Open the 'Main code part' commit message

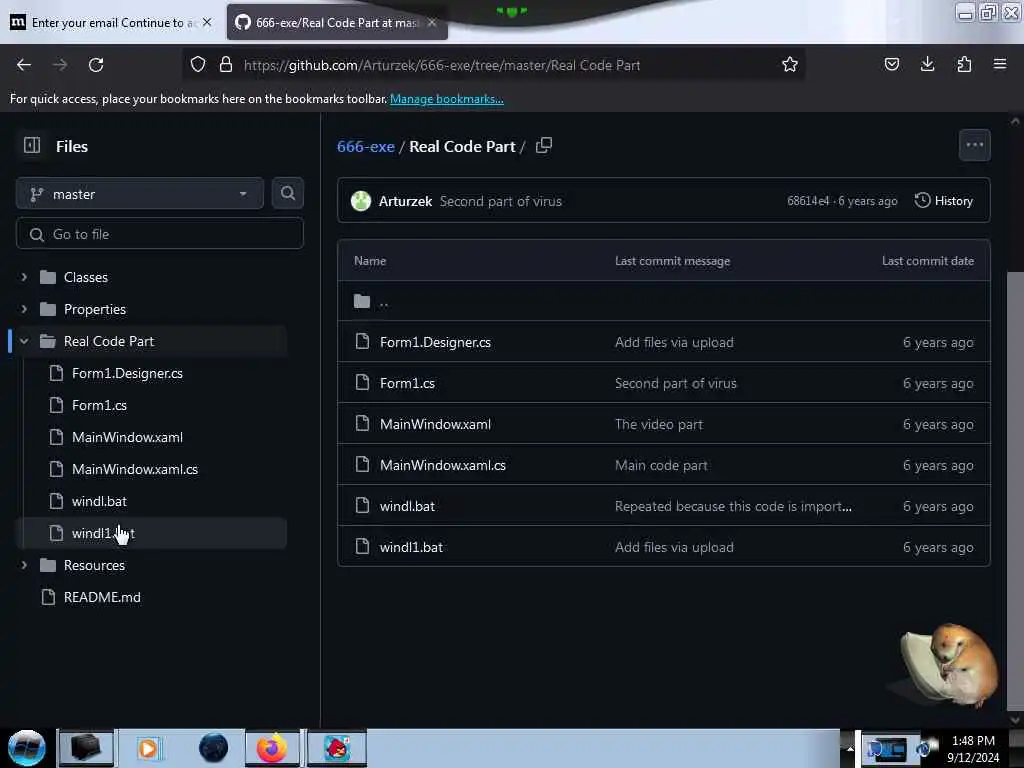661,466
